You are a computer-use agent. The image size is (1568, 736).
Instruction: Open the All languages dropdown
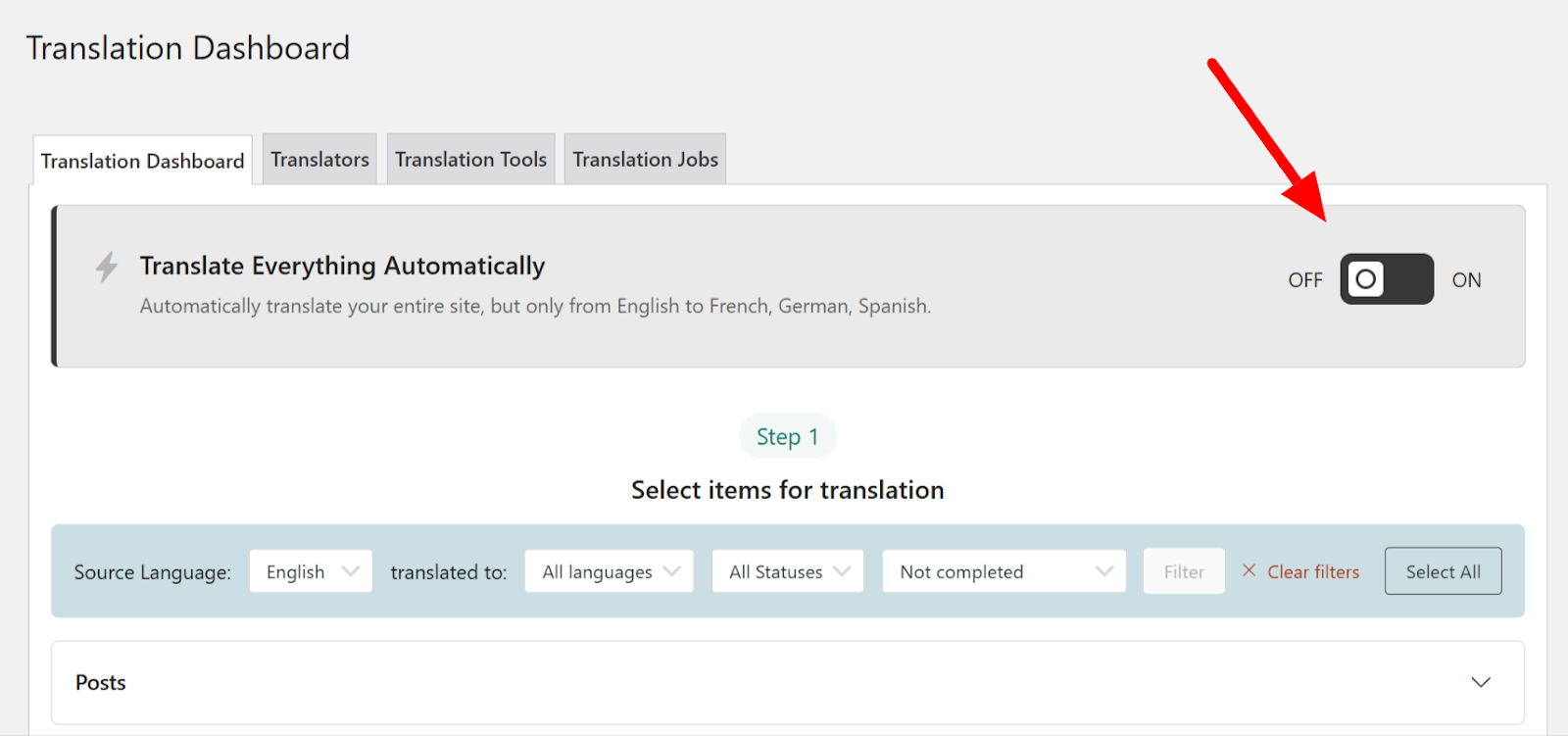[x=609, y=571]
